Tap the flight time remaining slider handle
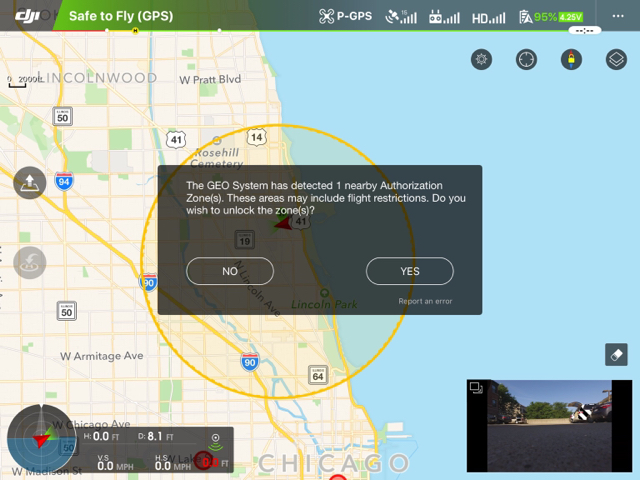The width and height of the screenshot is (640, 480). 584,31
